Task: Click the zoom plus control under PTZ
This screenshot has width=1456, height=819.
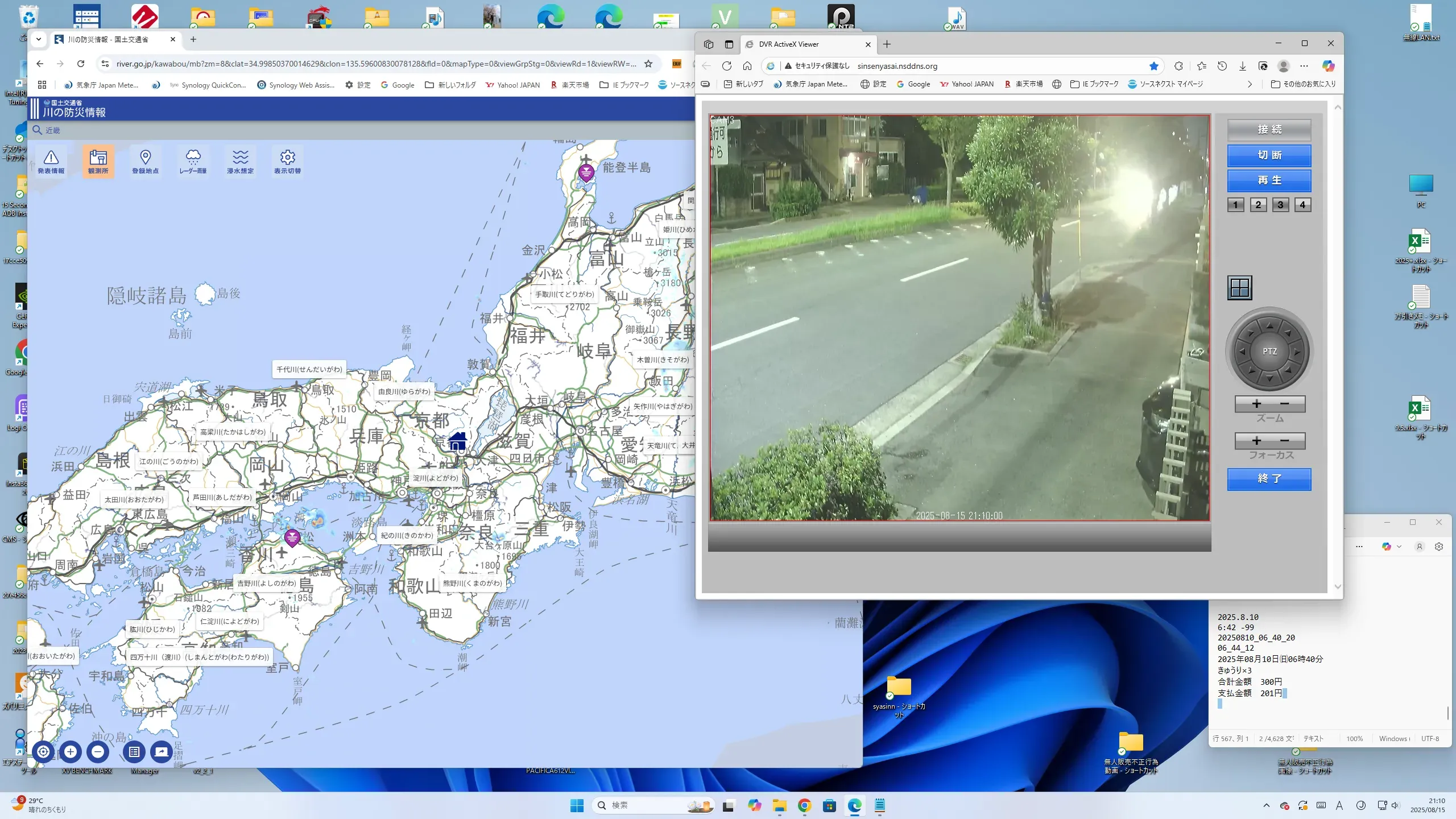Action: pyautogui.click(x=1256, y=404)
